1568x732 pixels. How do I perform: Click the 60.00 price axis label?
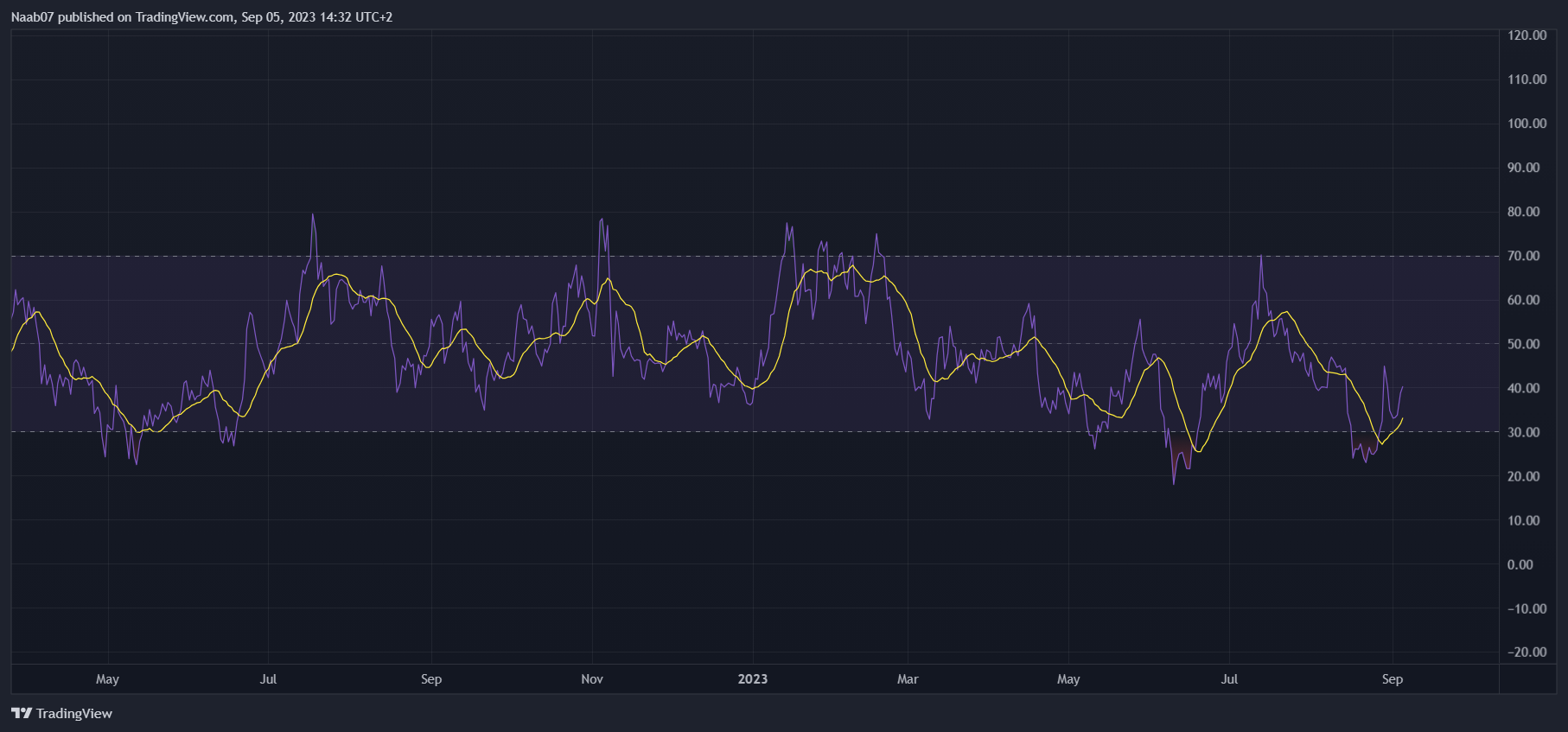point(1524,300)
